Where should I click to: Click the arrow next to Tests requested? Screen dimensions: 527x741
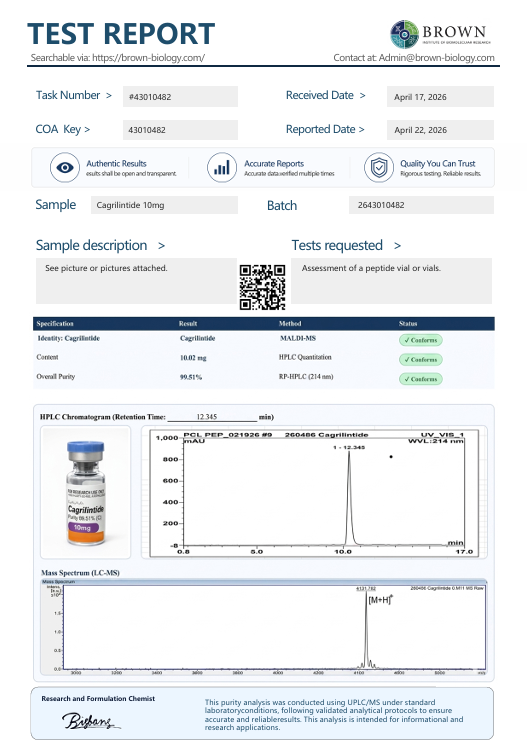pos(397,246)
